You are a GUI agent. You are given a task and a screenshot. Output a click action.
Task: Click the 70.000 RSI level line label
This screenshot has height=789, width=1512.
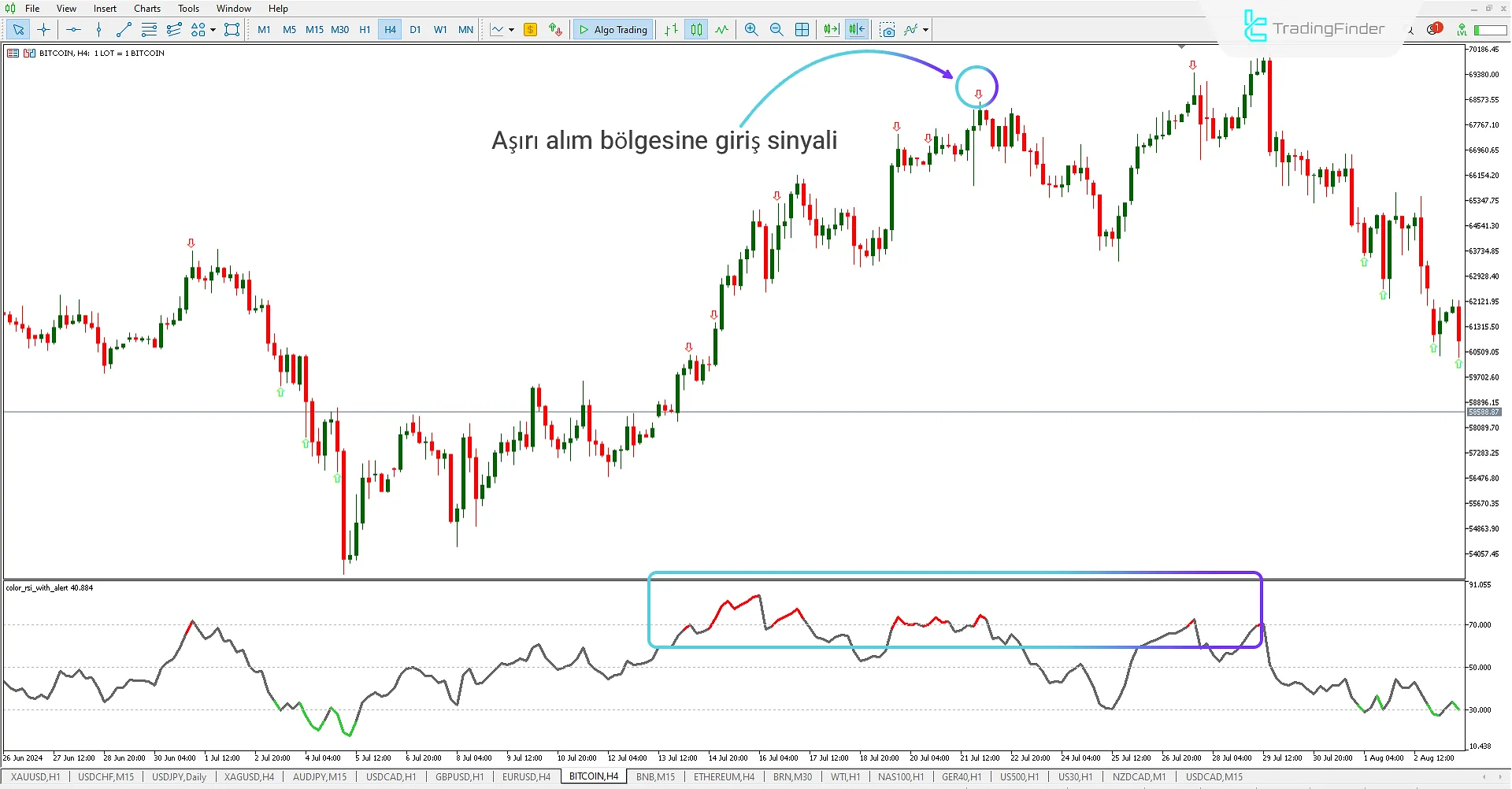point(1480,625)
